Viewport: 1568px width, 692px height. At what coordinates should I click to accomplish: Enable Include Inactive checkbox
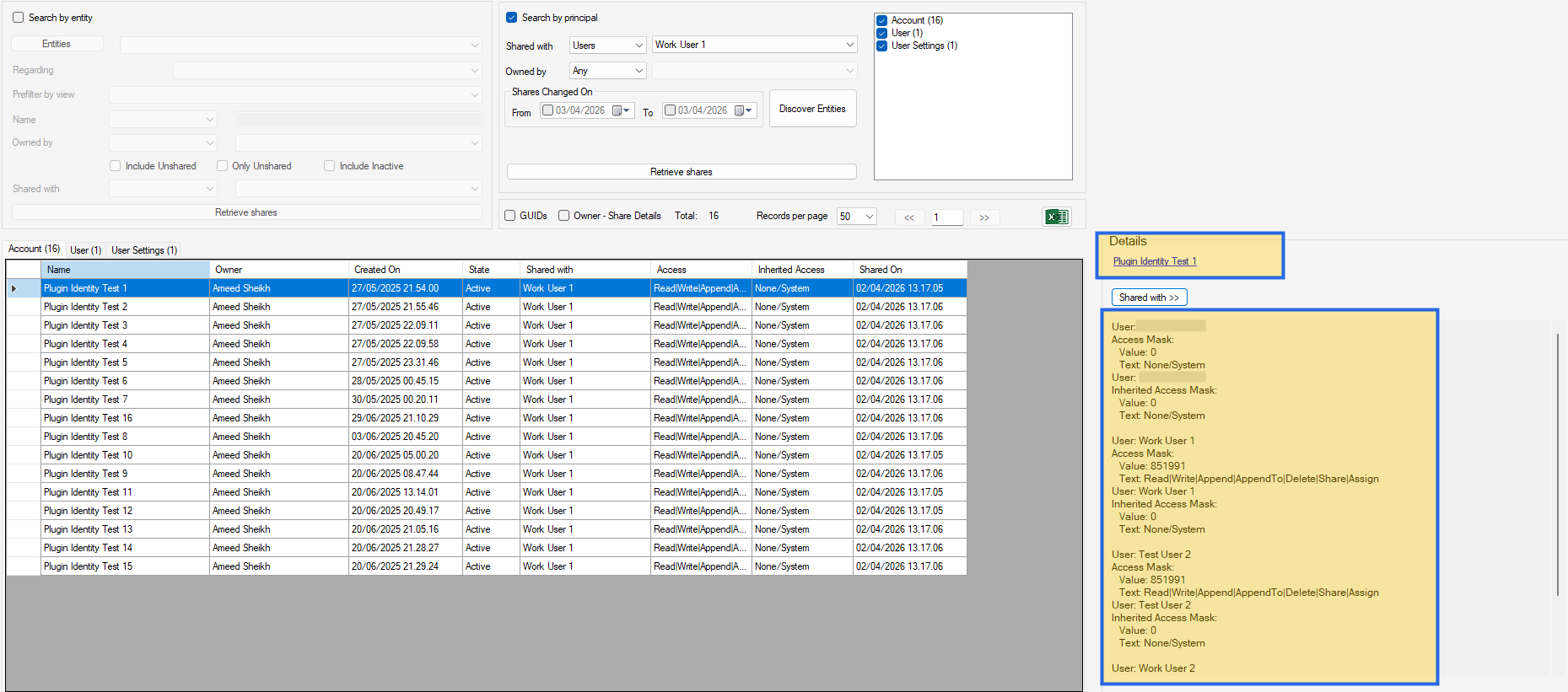tap(330, 166)
